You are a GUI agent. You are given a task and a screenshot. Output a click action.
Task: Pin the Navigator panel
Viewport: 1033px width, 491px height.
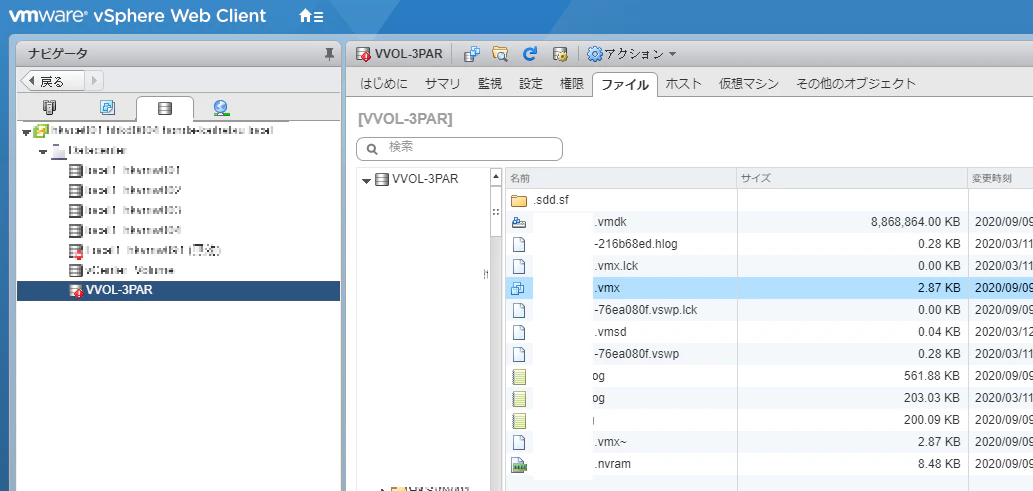click(x=329, y=55)
